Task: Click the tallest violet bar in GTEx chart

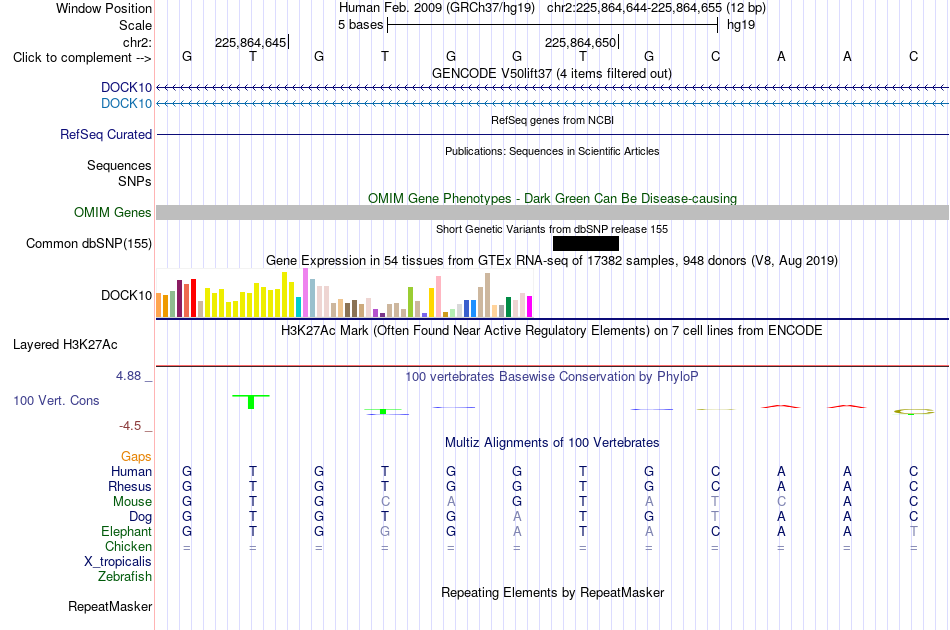Action: [x=305, y=293]
